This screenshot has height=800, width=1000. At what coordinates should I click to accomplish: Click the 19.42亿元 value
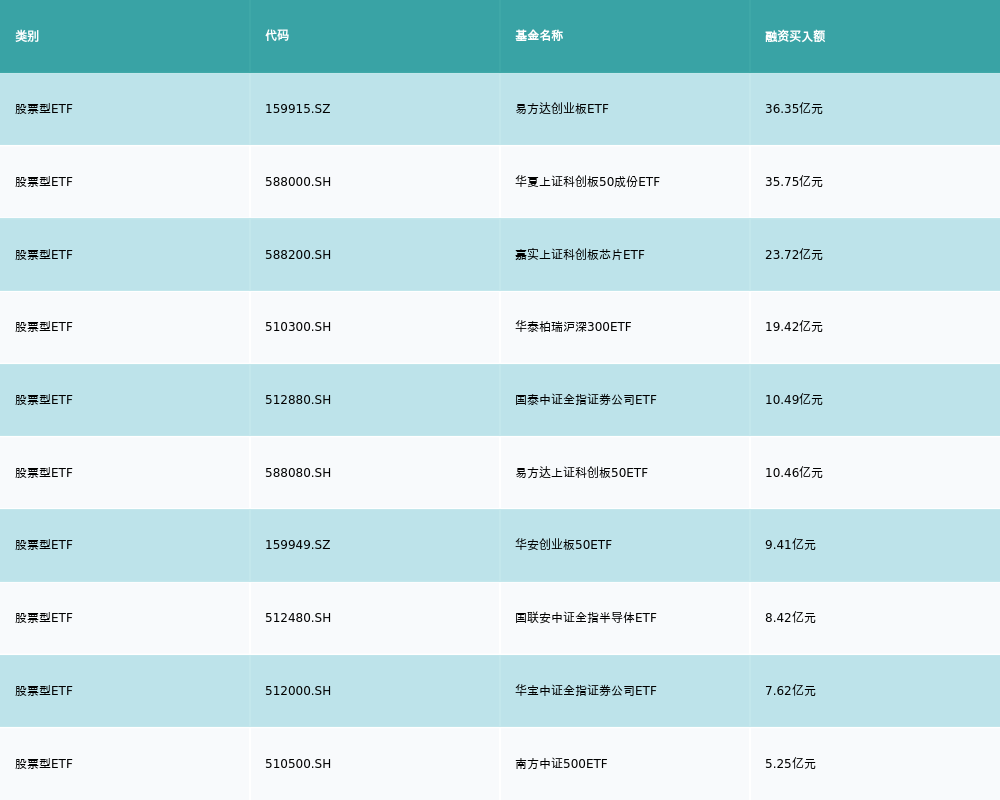point(793,327)
